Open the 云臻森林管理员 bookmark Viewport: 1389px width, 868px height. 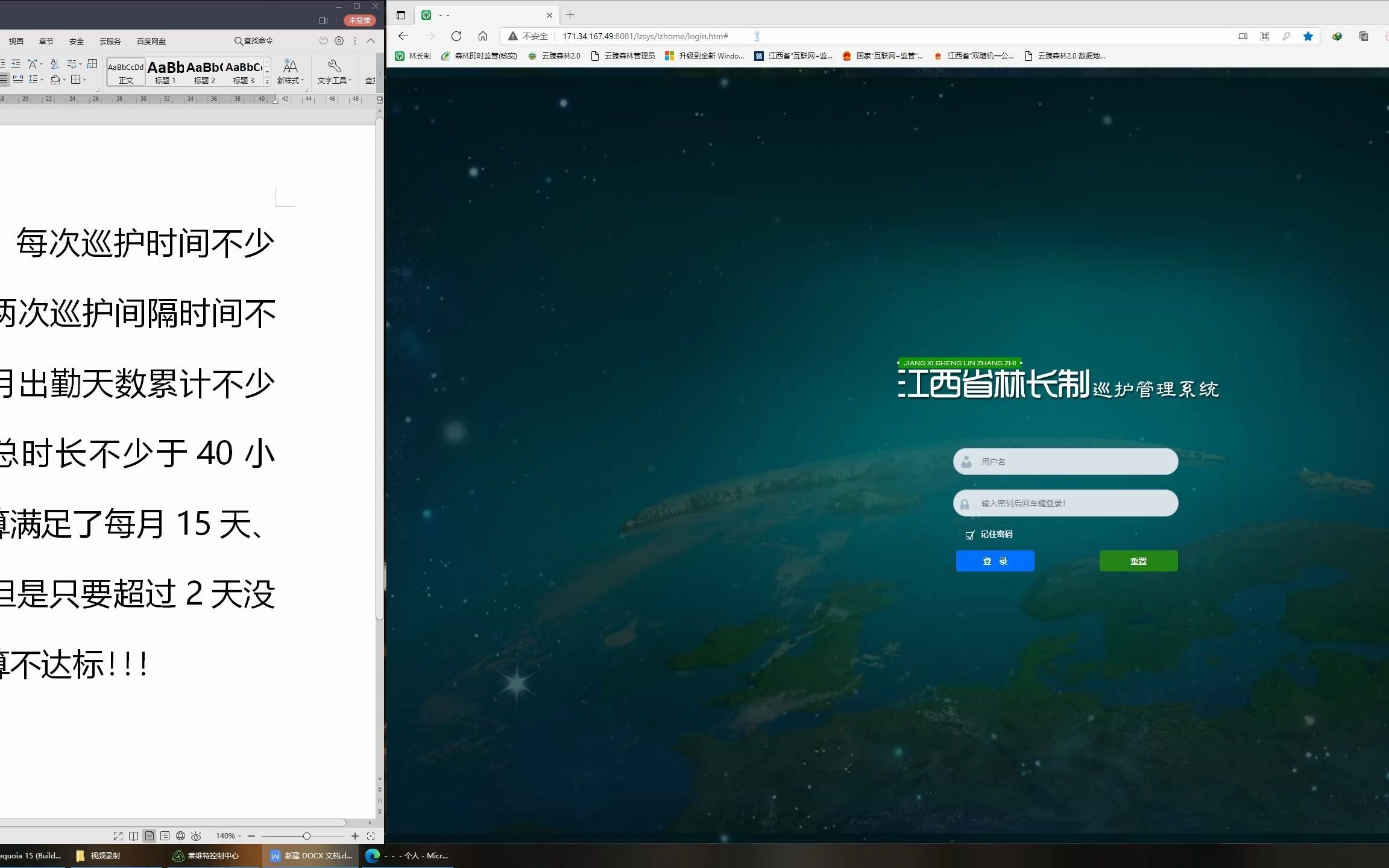[x=623, y=56]
